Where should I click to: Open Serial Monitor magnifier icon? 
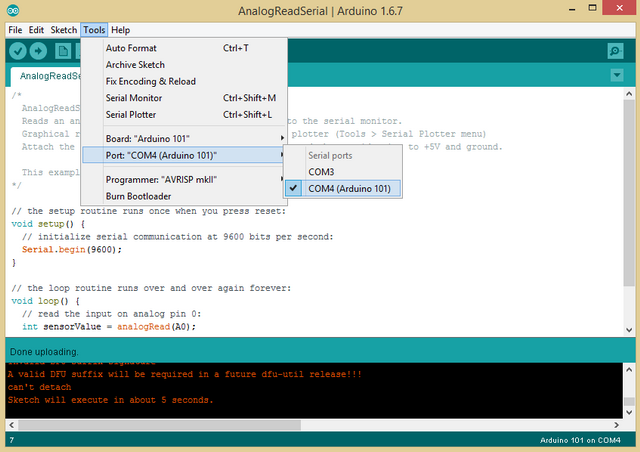(x=615, y=51)
